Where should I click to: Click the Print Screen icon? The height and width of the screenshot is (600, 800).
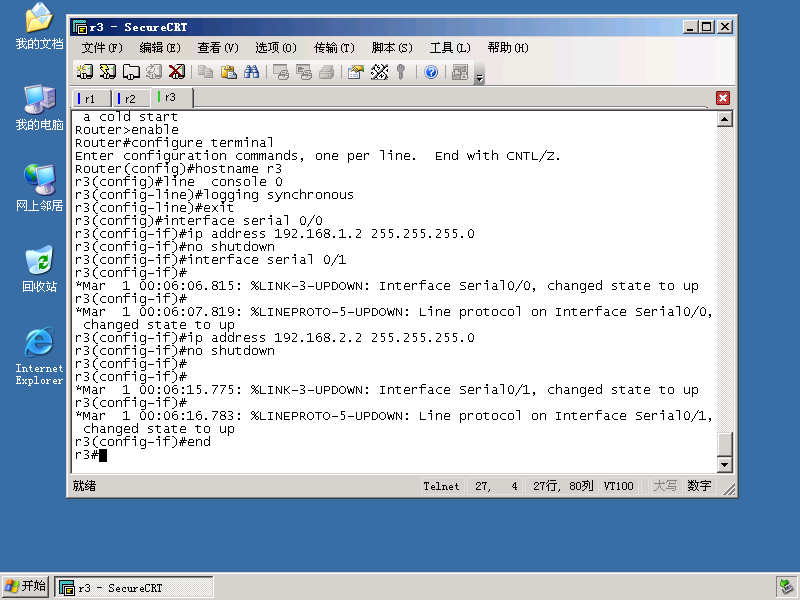[281, 72]
